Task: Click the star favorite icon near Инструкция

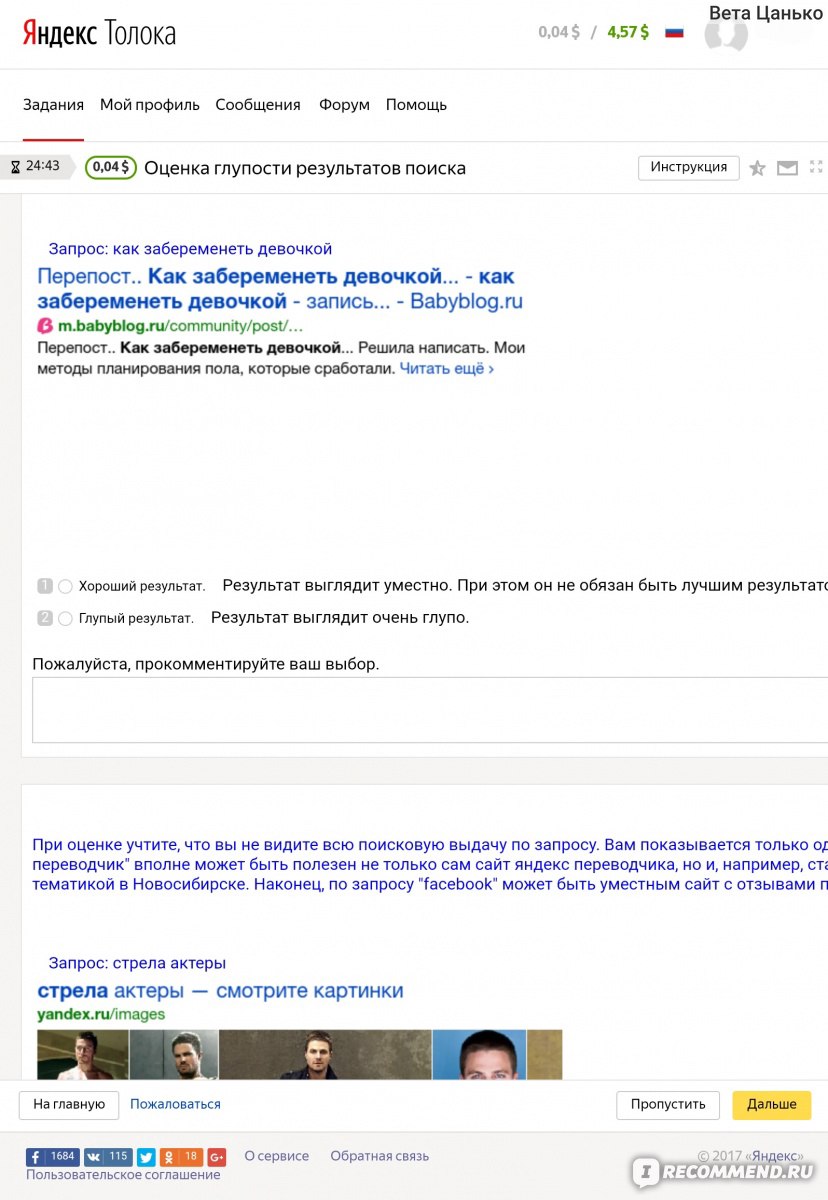Action: tap(757, 168)
